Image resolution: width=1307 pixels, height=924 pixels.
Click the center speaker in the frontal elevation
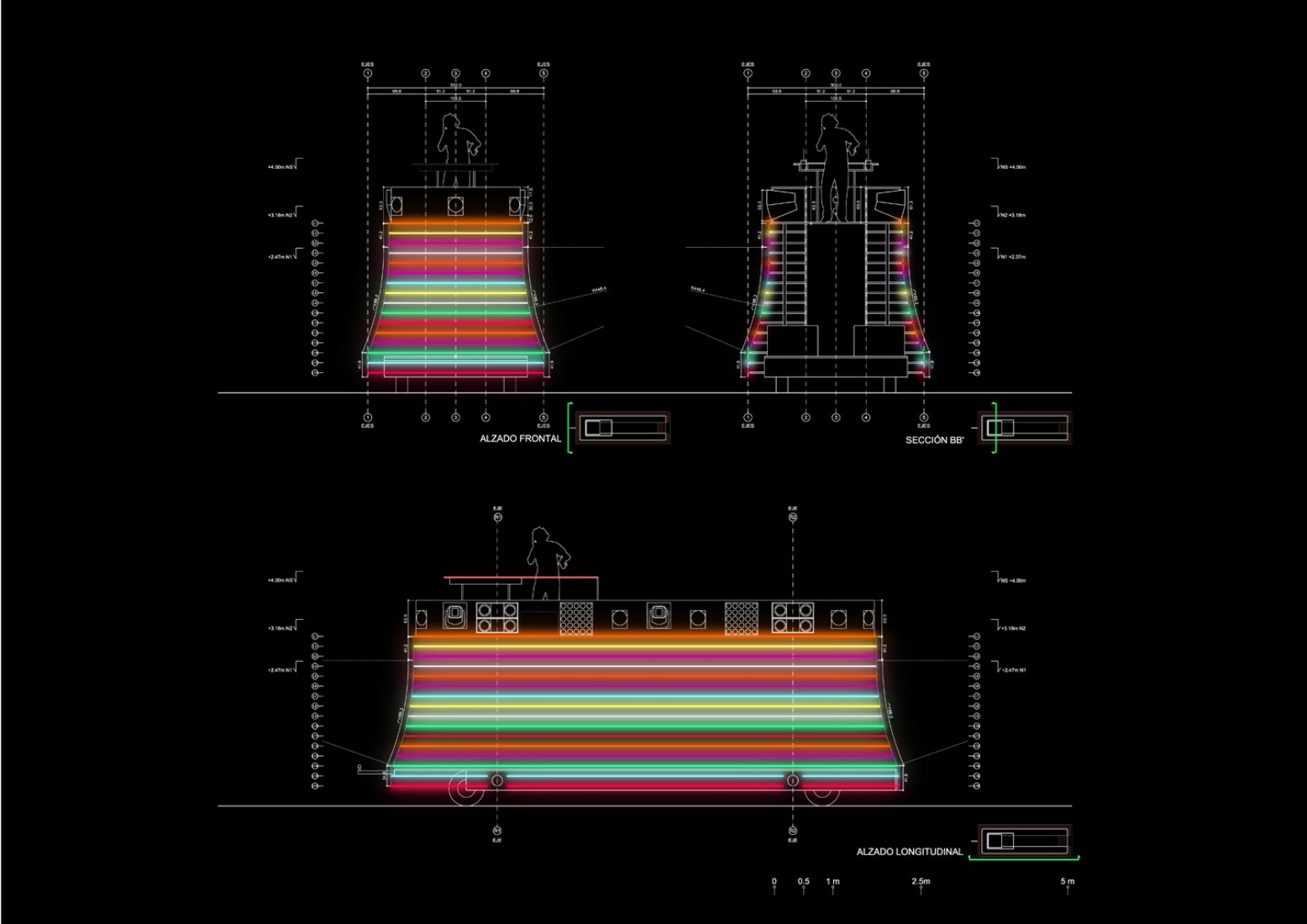456,205
